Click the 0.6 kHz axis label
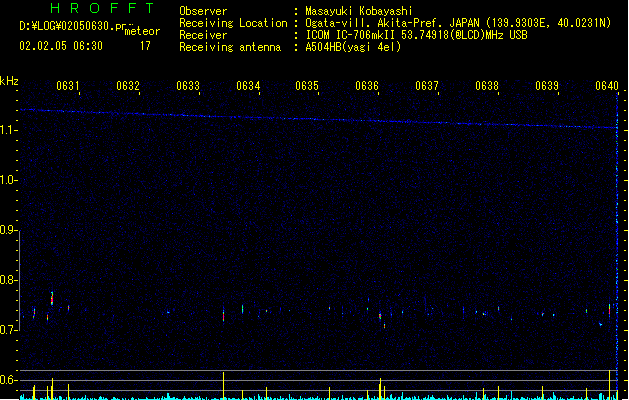629x400 pixels. point(9,380)
